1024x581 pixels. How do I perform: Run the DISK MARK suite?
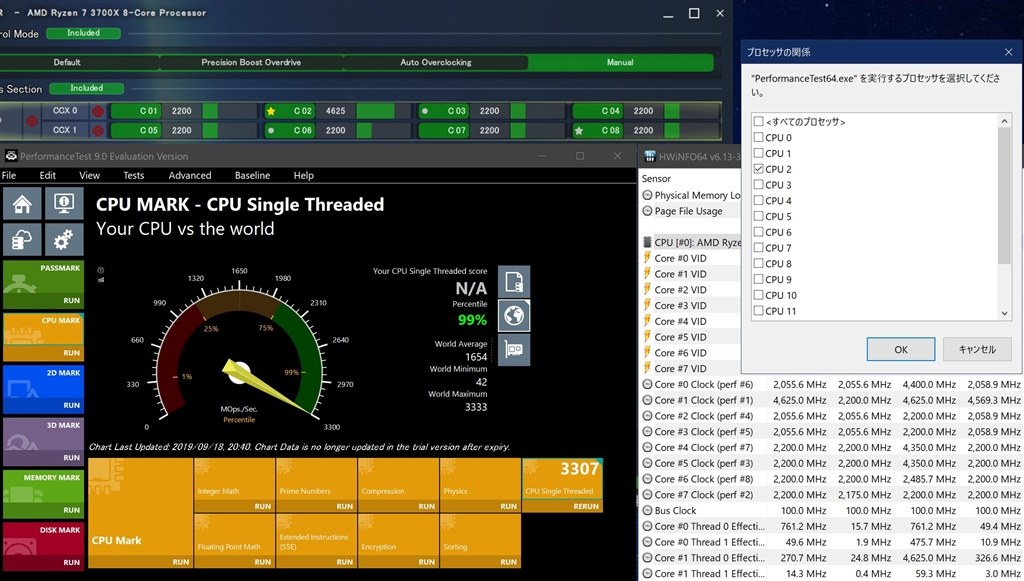pyautogui.click(x=72, y=562)
